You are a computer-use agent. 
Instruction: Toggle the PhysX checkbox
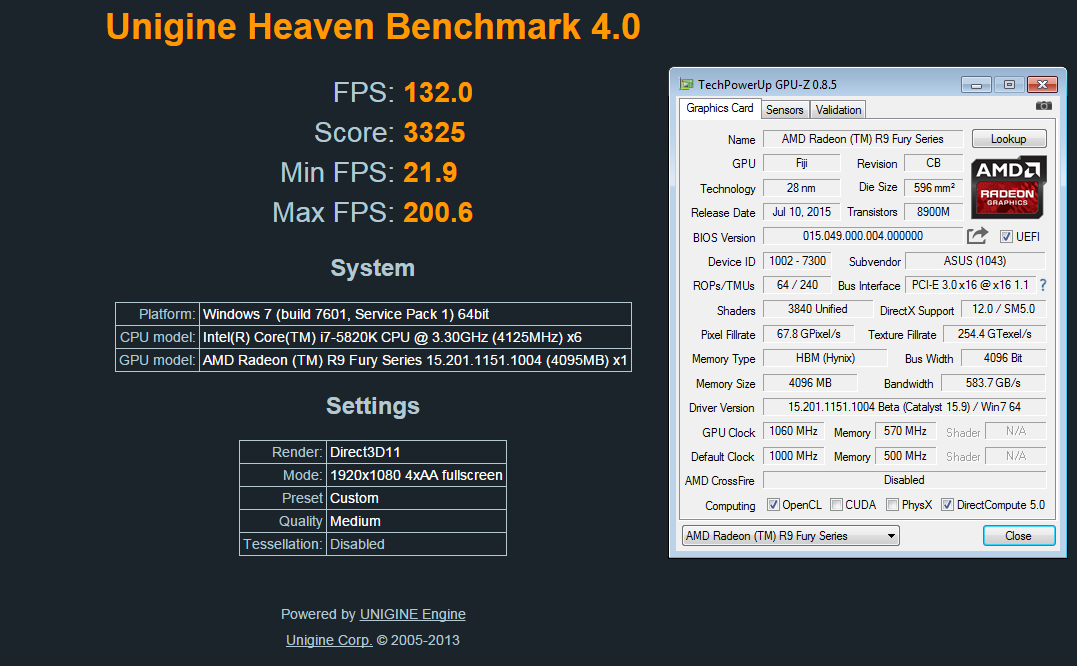point(892,505)
